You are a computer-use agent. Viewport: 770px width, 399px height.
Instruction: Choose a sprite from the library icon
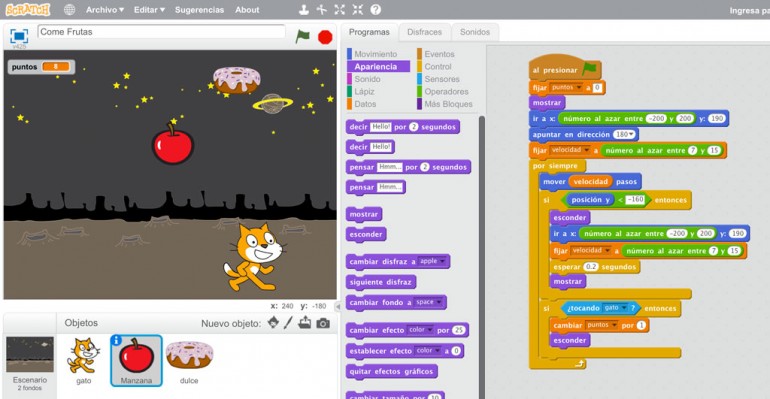click(x=274, y=322)
